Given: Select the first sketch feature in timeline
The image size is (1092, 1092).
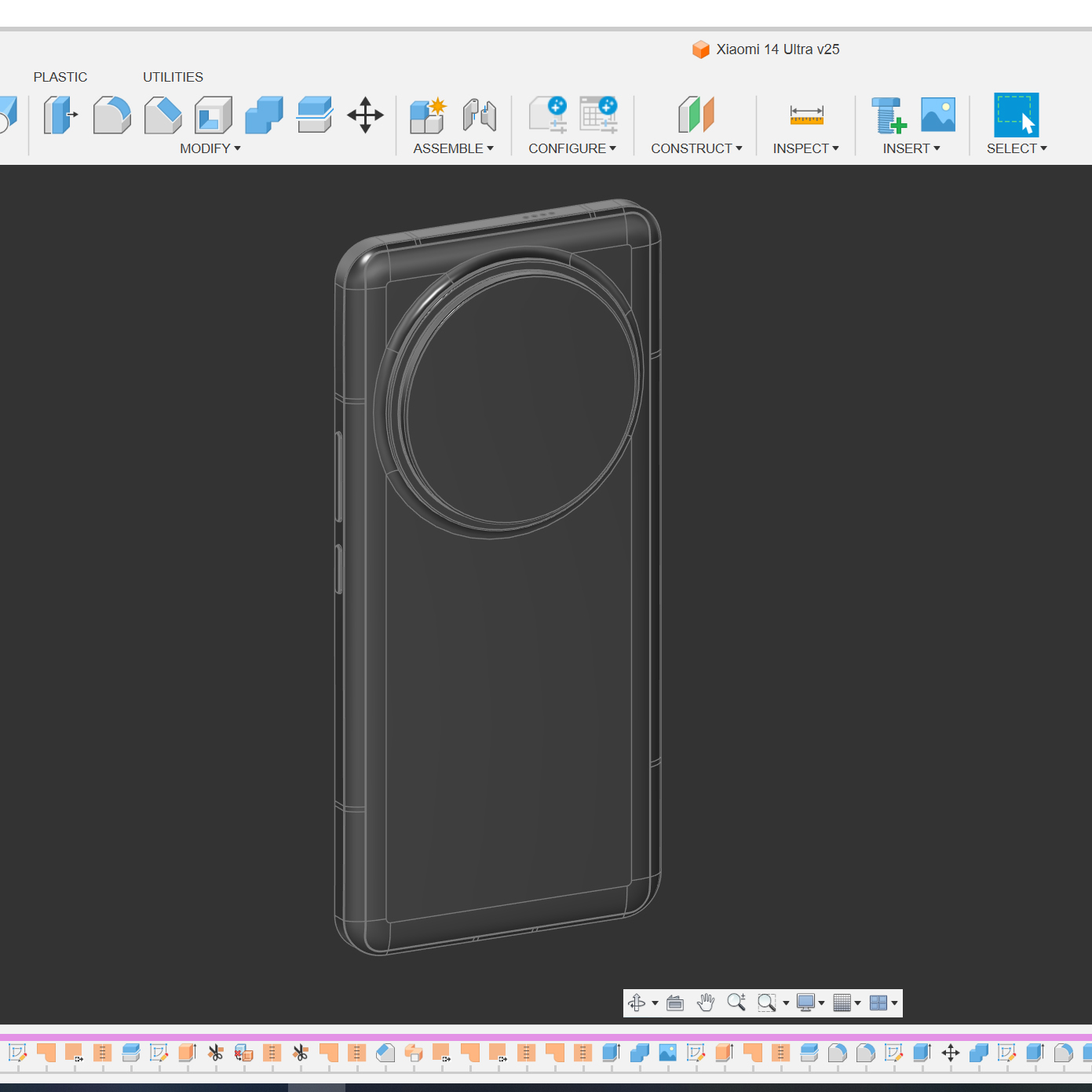Looking at the screenshot, I should coord(17,1053).
